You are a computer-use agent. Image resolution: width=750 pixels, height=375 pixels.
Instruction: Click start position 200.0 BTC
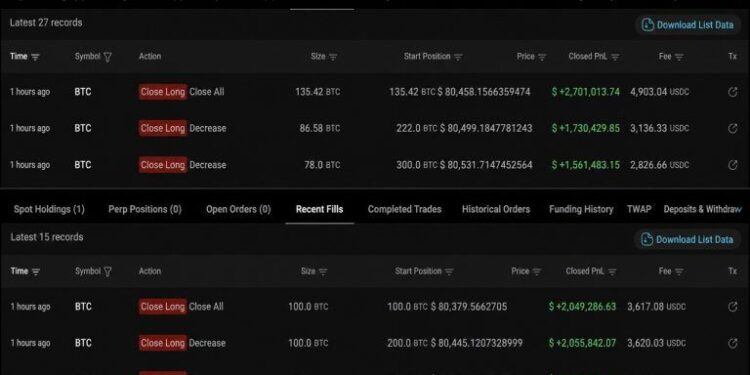(x=408, y=343)
